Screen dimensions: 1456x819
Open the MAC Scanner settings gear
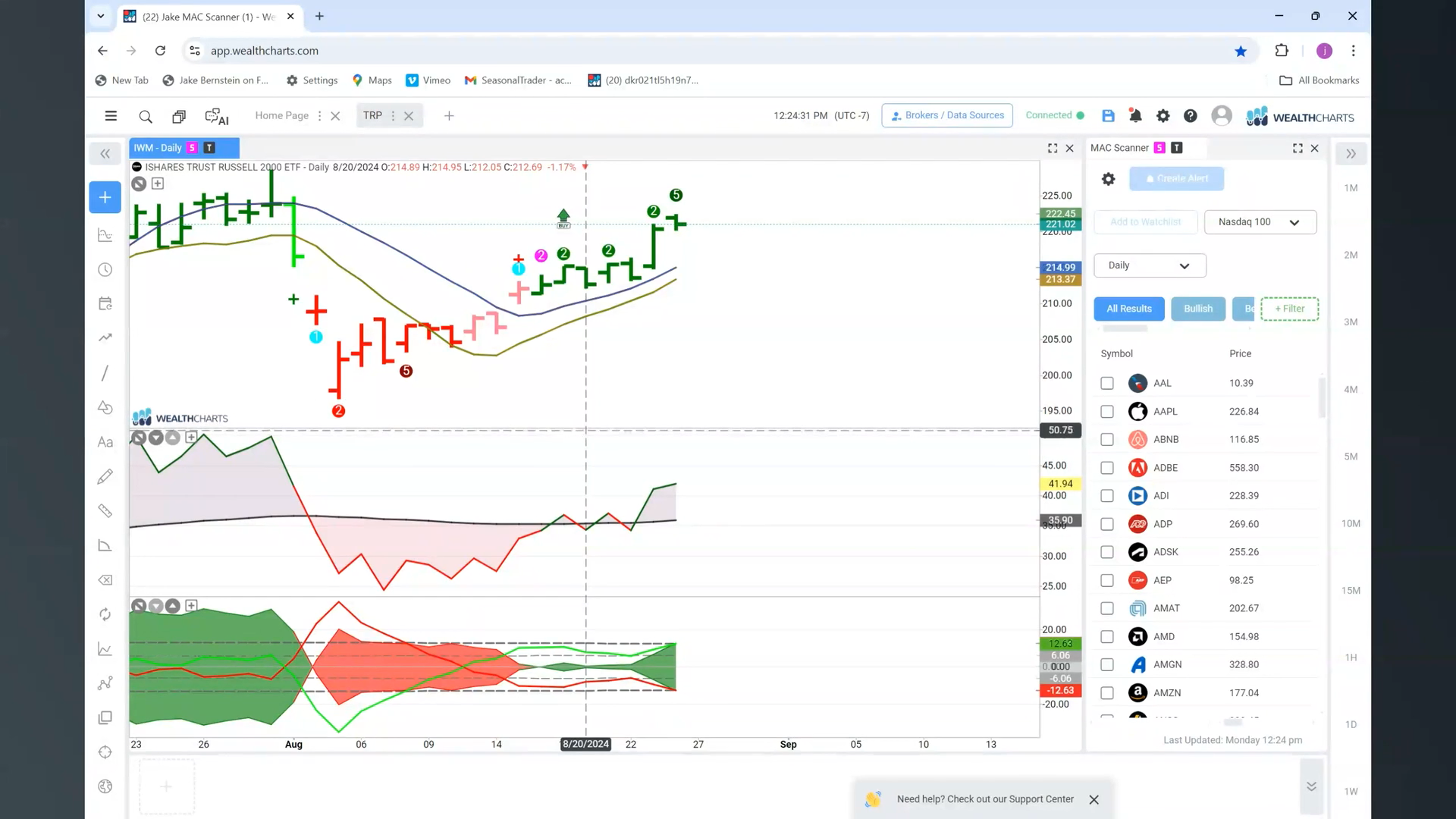[x=1108, y=179]
